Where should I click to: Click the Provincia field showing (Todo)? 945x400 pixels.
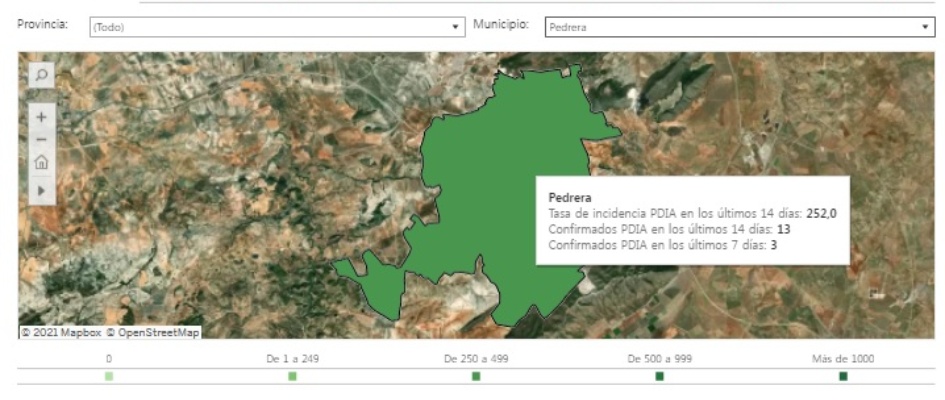pos(268,28)
